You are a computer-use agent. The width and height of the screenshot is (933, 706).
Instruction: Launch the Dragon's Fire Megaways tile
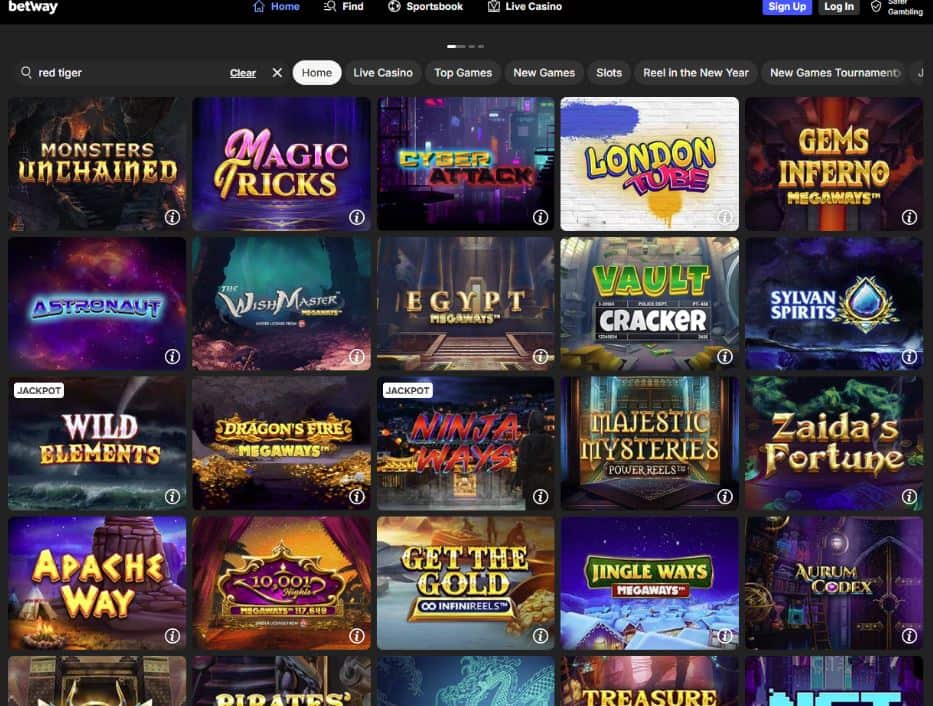[x=281, y=443]
